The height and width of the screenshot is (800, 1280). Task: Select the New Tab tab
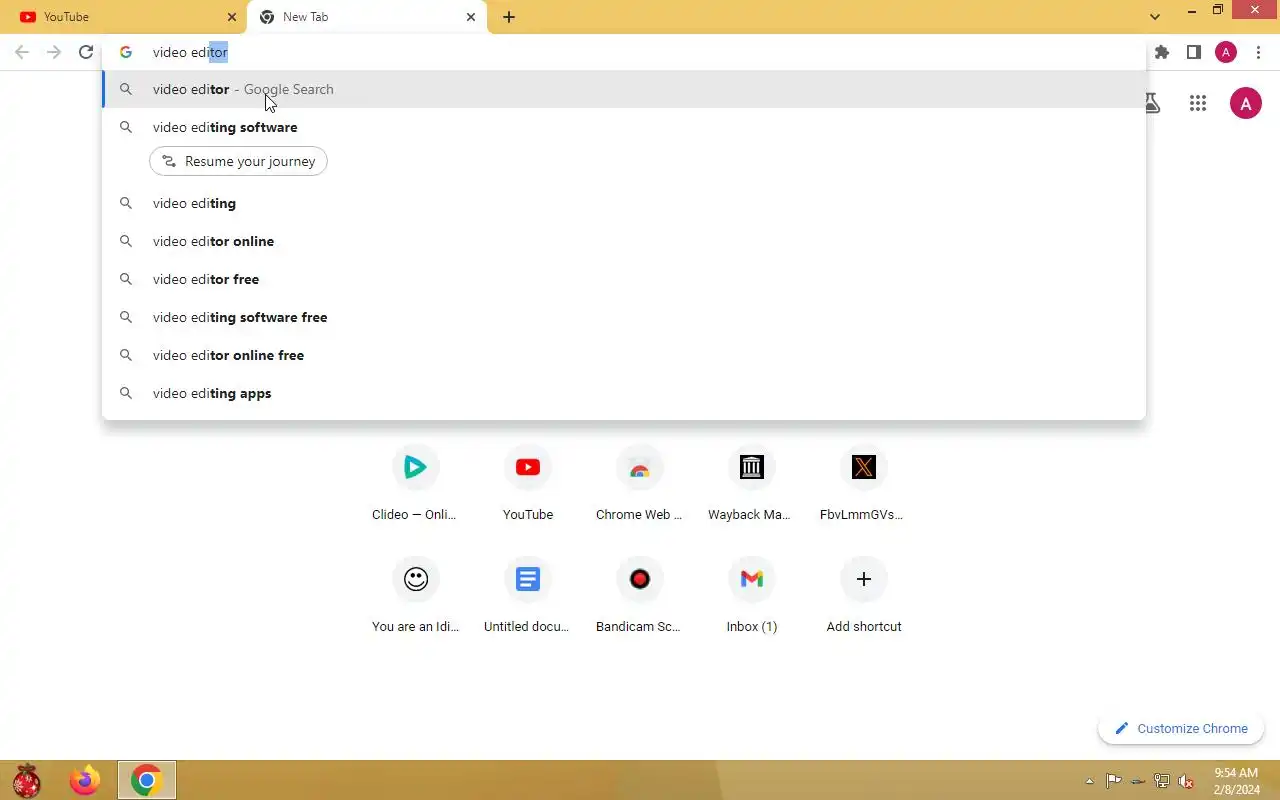366,17
